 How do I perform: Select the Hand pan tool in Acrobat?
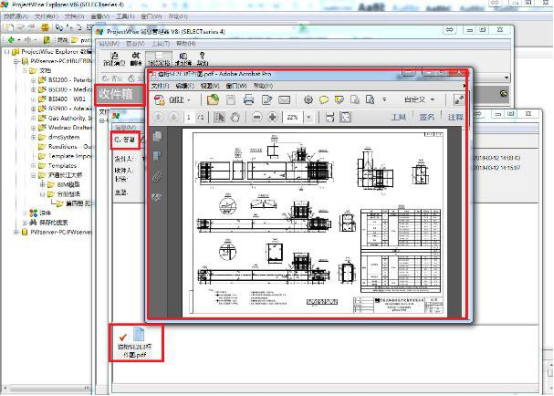[x=235, y=117]
